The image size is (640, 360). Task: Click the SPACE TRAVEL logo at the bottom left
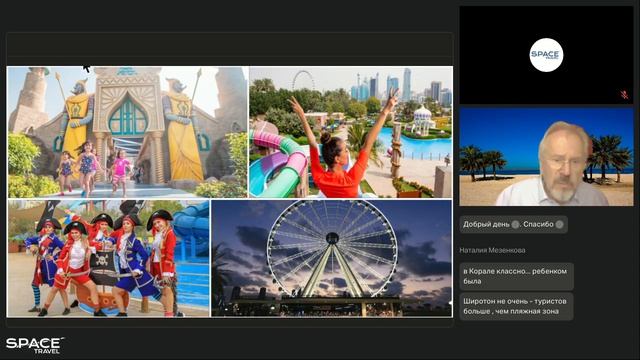pyautogui.click(x=35, y=345)
